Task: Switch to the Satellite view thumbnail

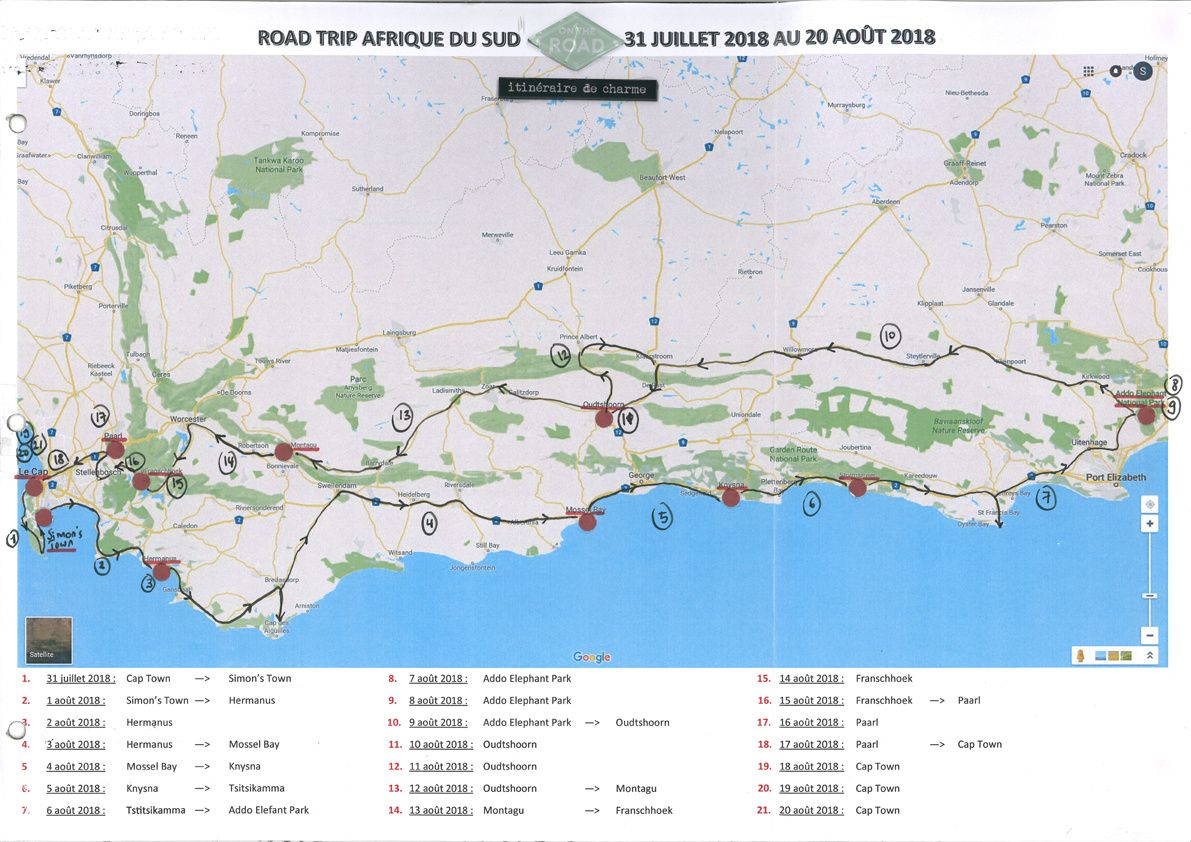Action: click(49, 640)
